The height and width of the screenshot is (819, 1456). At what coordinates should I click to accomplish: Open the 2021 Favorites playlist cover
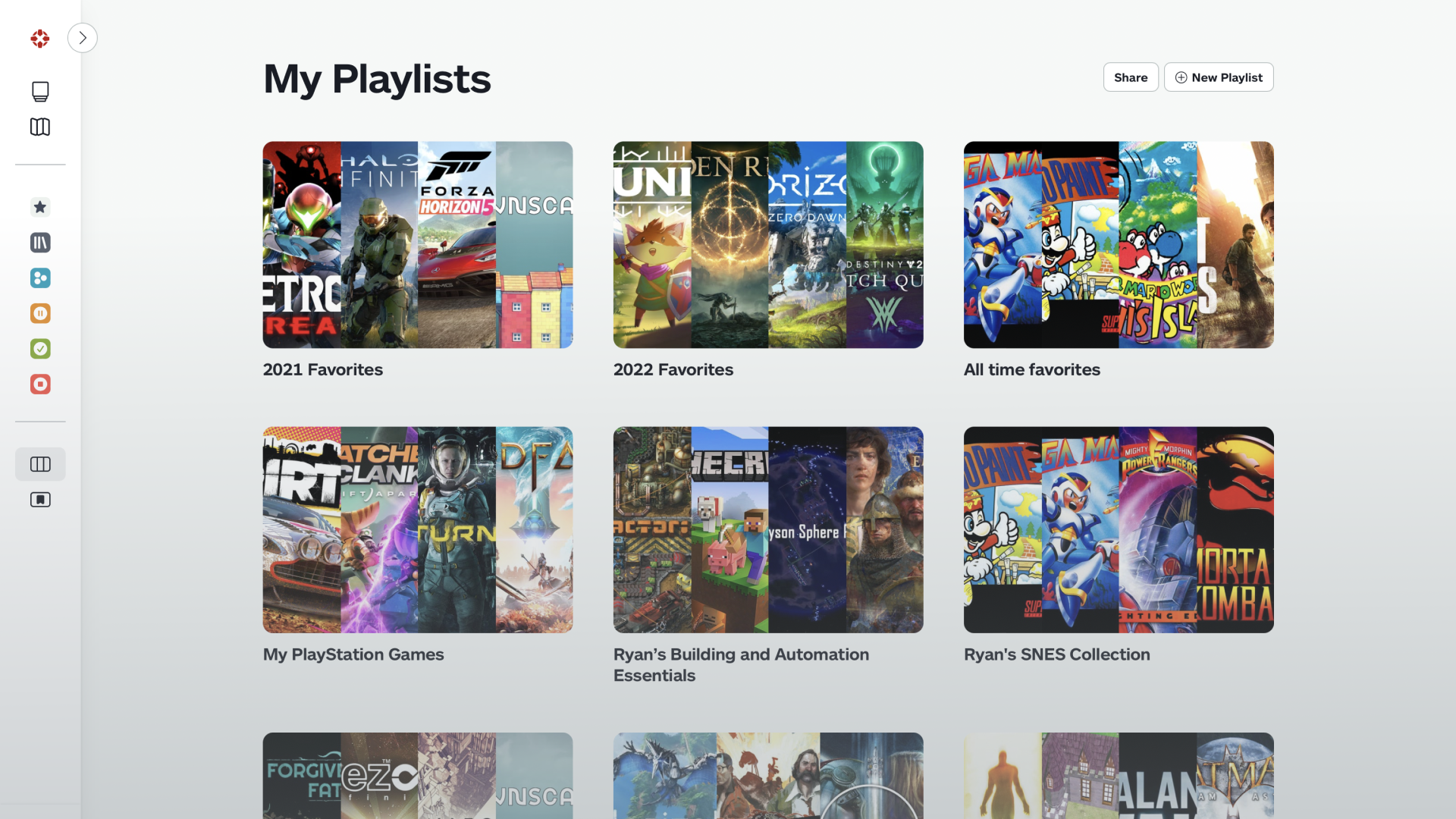pos(417,244)
